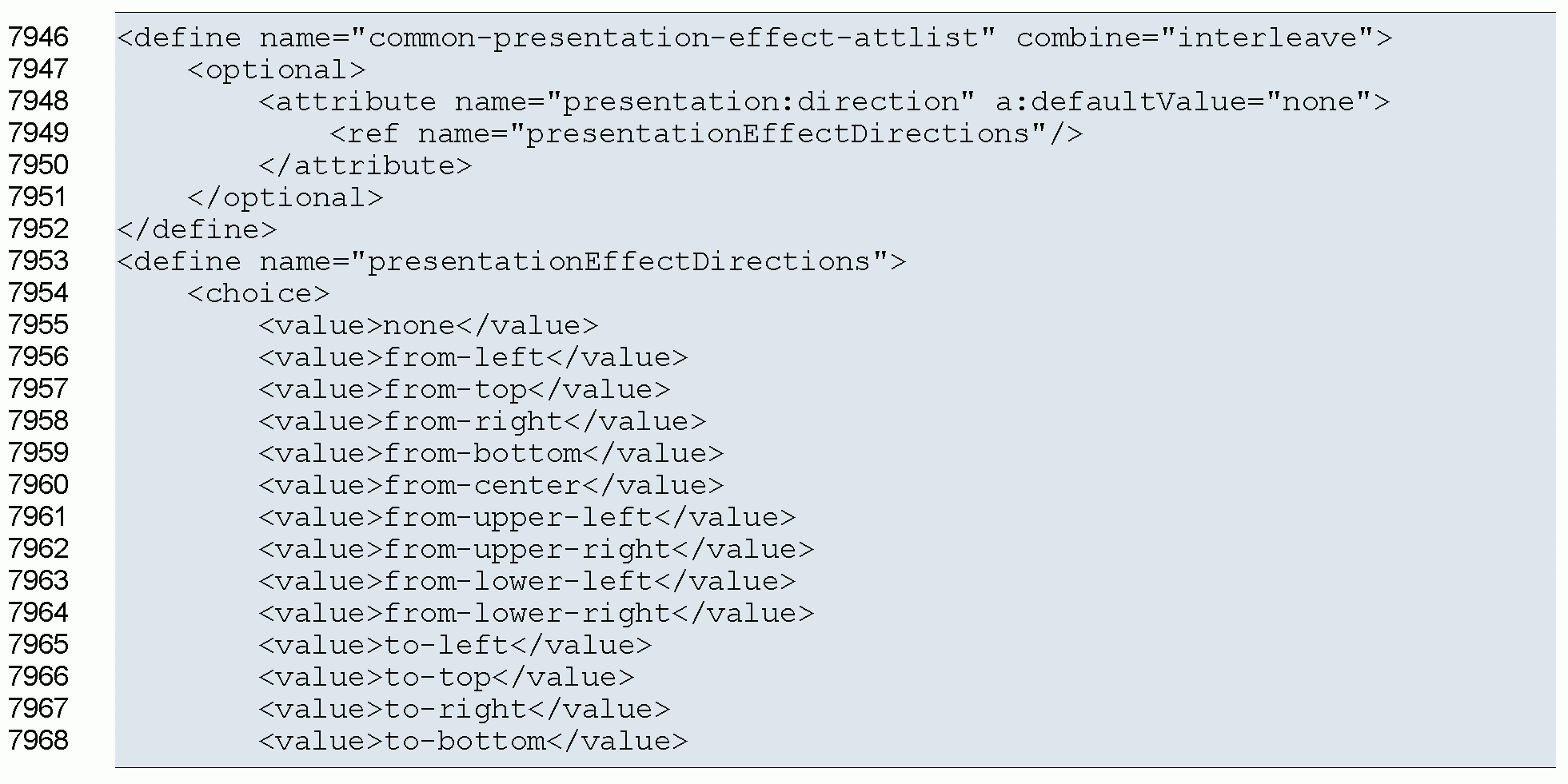1568x784 pixels.
Task: Click the "from-lower-left" value line
Action: click(x=526, y=581)
